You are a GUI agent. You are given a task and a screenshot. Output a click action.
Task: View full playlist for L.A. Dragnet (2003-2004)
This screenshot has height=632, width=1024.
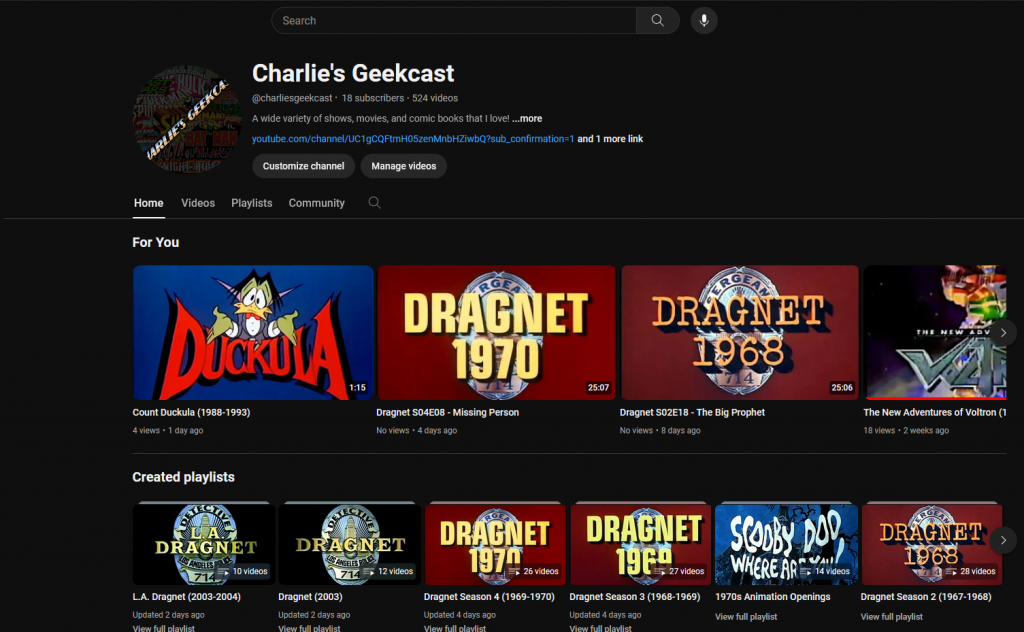point(166,627)
